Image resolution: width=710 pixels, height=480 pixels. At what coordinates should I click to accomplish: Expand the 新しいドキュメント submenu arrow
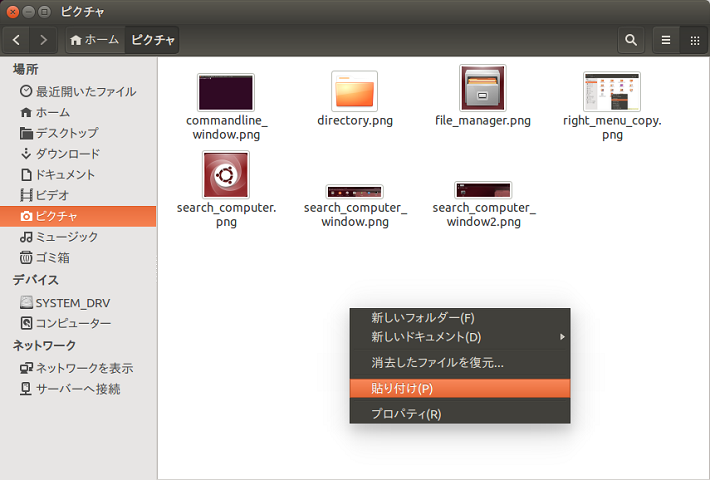coord(562,337)
